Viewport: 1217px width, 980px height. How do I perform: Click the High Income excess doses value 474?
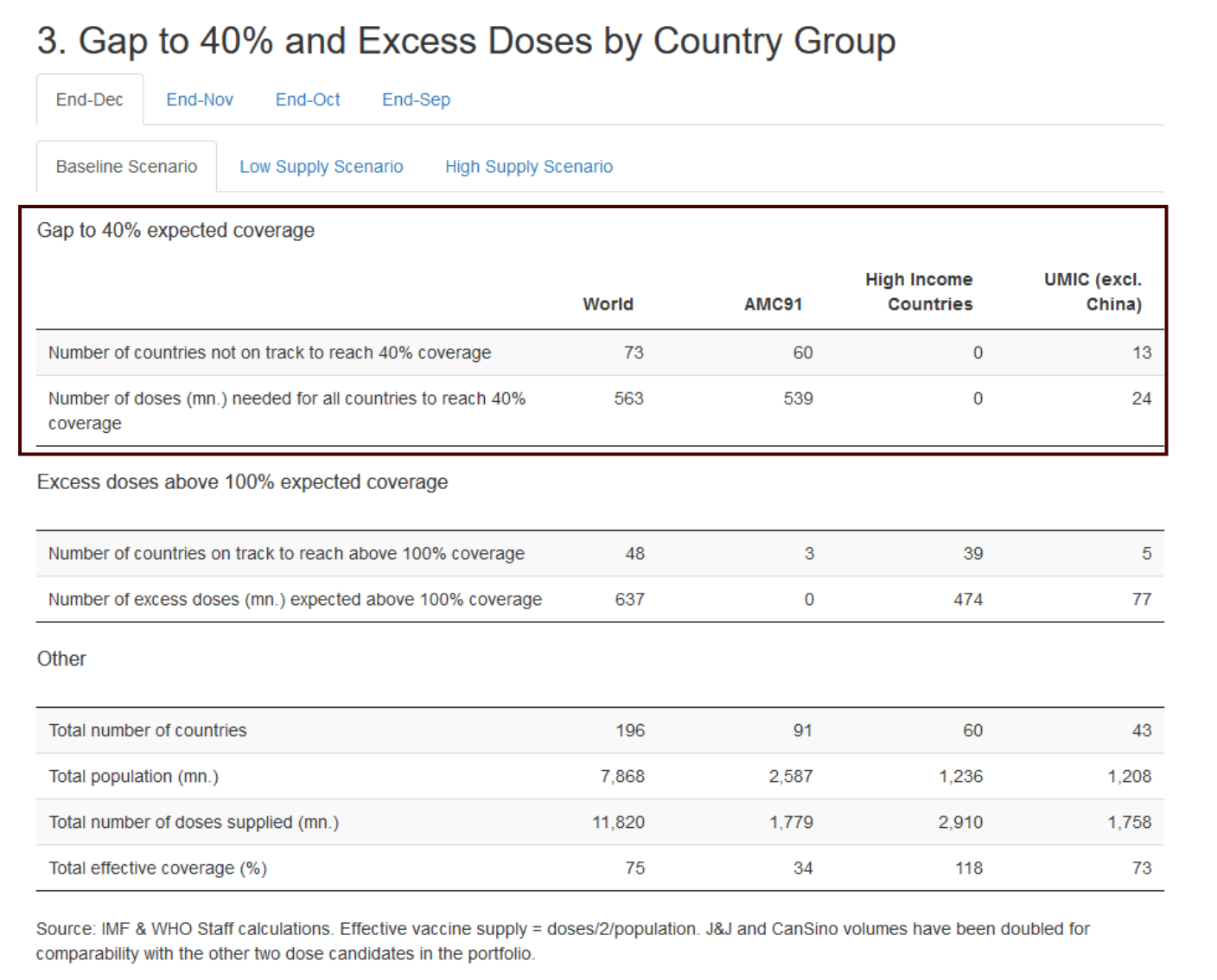[968, 600]
